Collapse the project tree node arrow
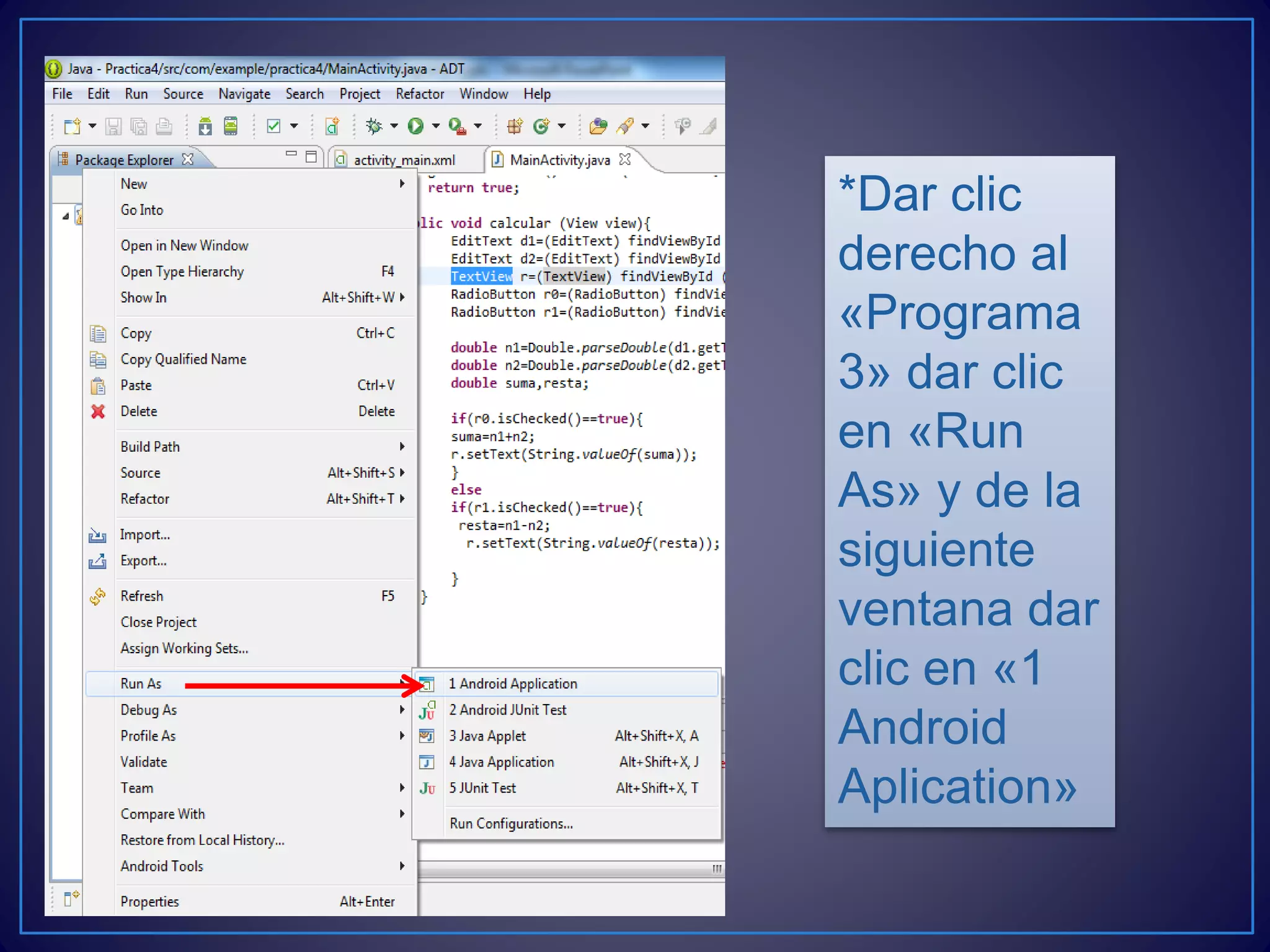The width and height of the screenshot is (1270, 952). 66,216
